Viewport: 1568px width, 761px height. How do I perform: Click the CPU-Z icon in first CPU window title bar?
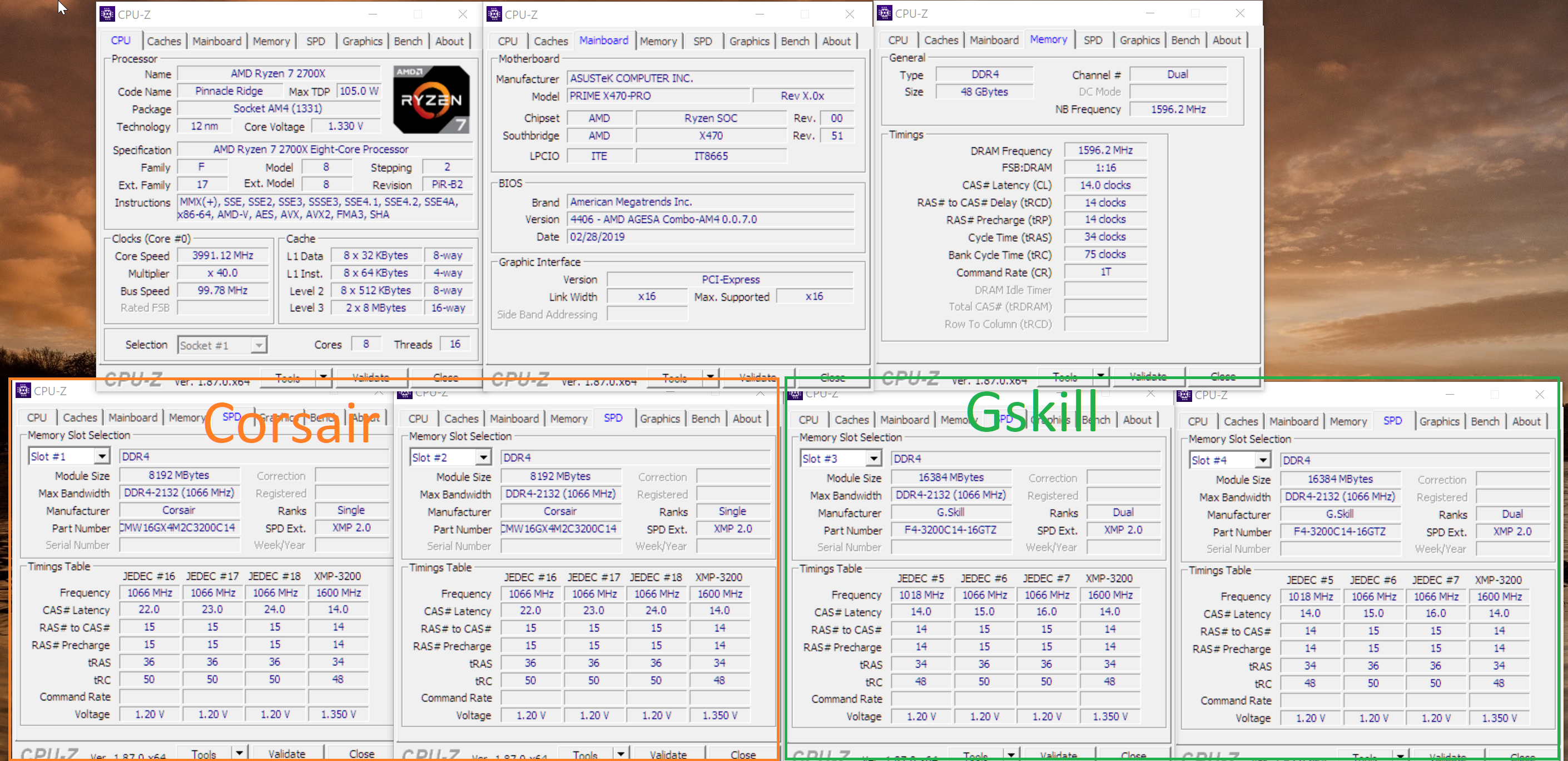pyautogui.click(x=107, y=14)
